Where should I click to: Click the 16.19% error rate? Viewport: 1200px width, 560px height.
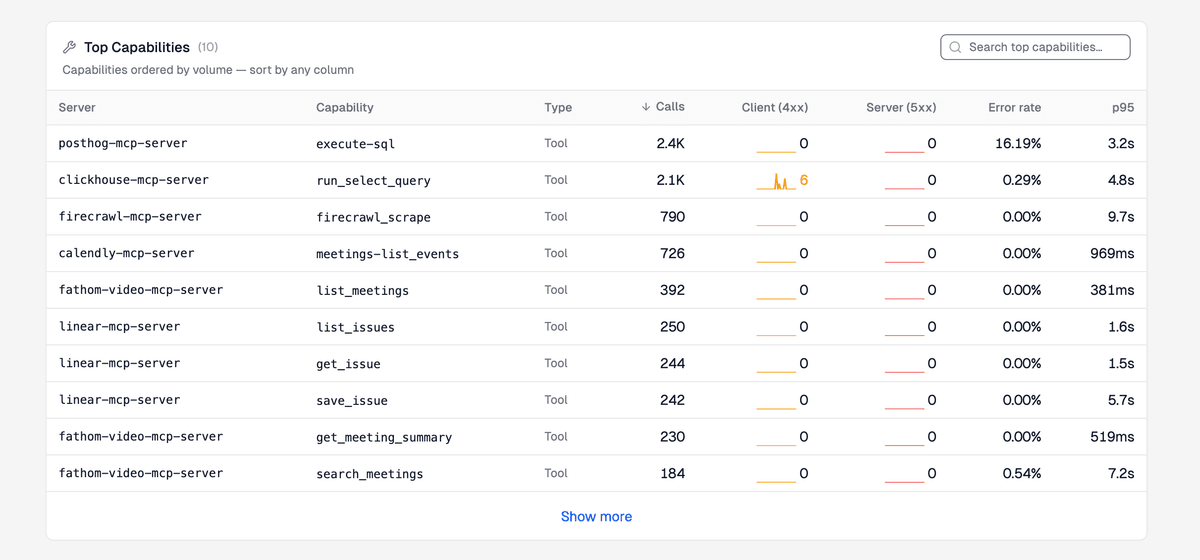(x=1018, y=143)
